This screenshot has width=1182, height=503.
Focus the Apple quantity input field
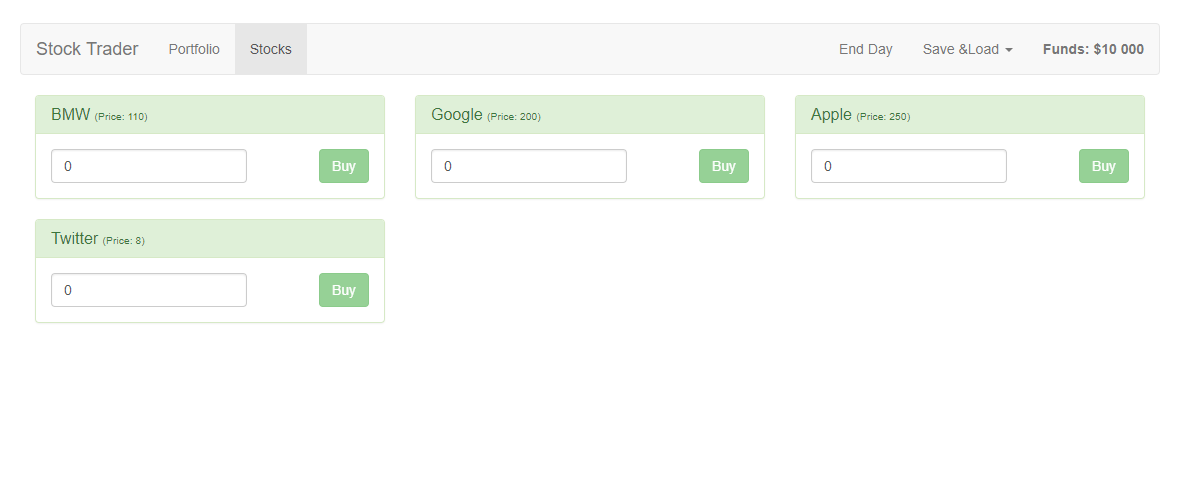point(909,166)
